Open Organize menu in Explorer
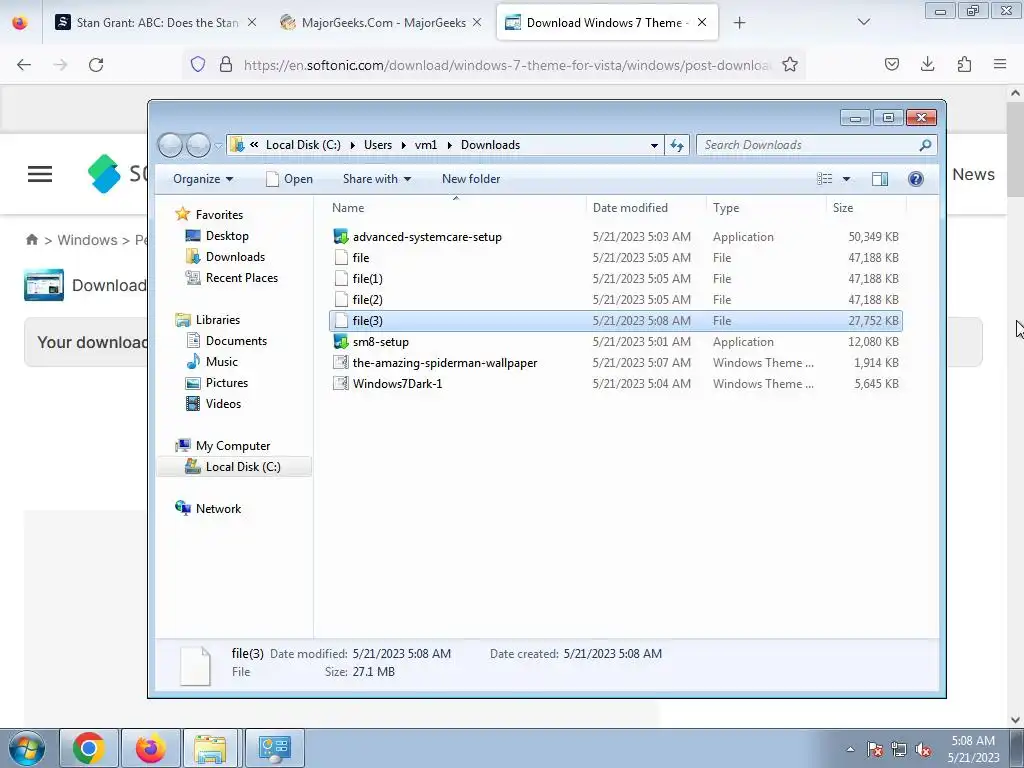The height and width of the screenshot is (768, 1024). (x=203, y=179)
